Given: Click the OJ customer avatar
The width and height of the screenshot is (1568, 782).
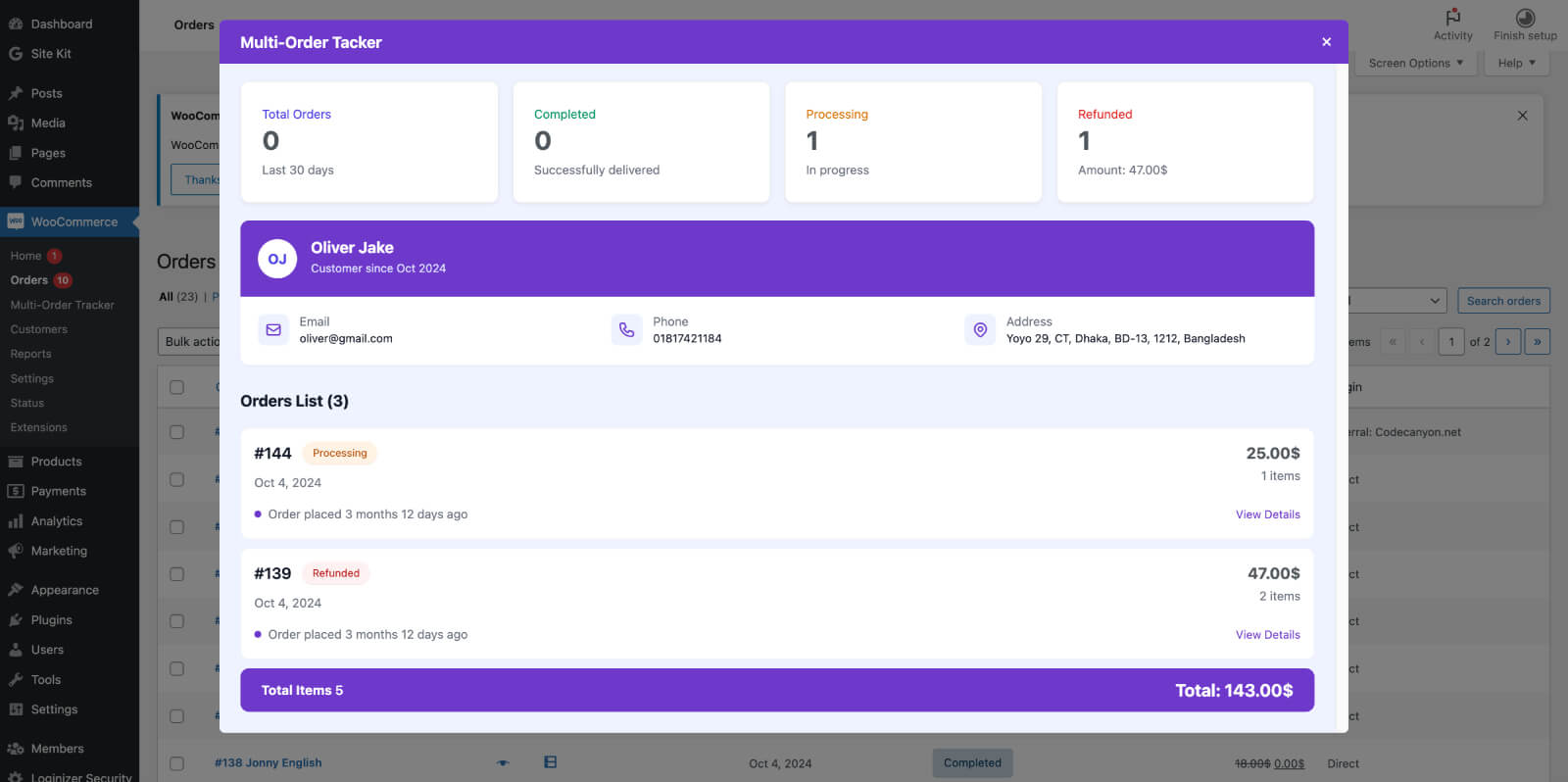Looking at the screenshot, I should (277, 259).
